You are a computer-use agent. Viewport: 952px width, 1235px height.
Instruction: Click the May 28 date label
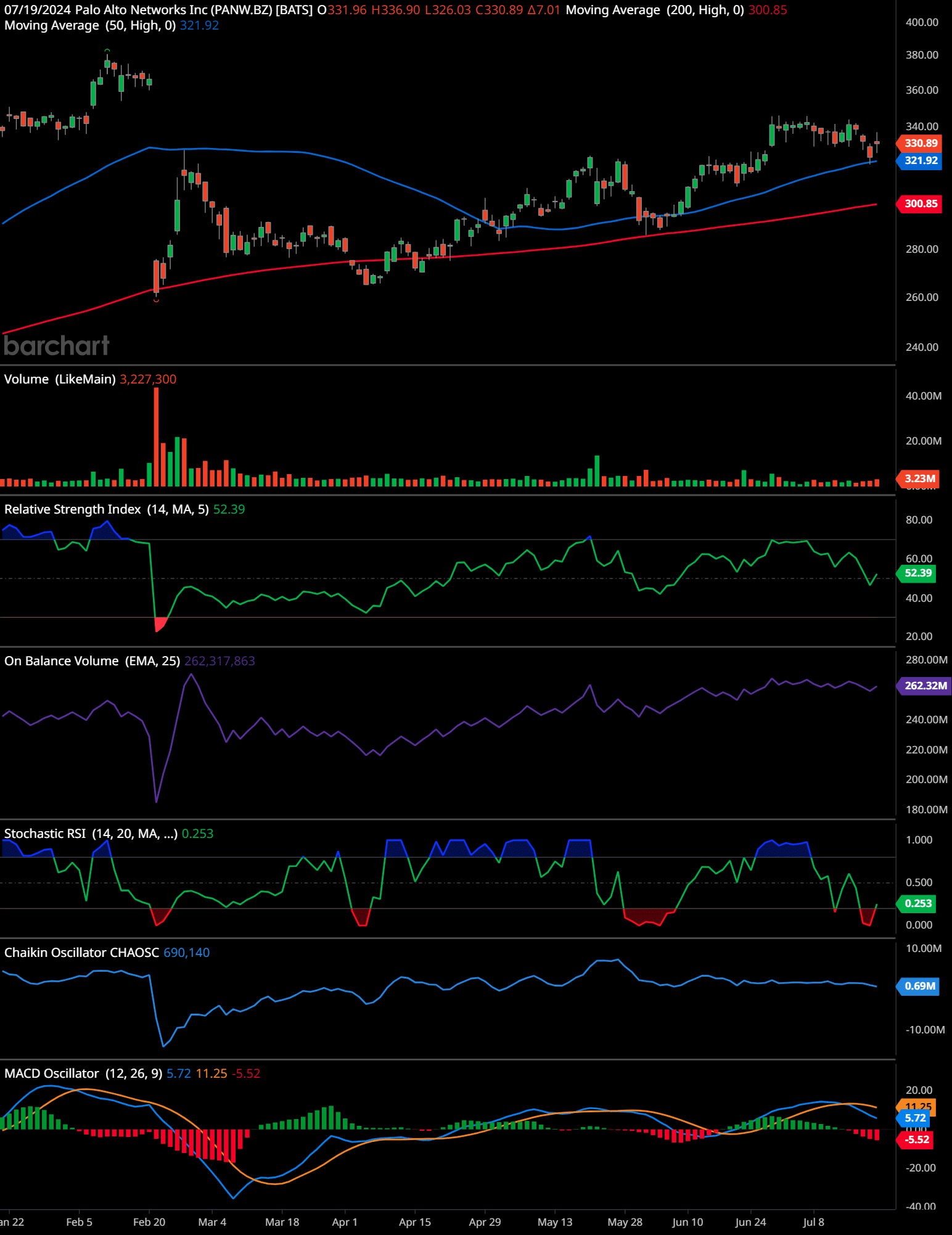pyautogui.click(x=625, y=1222)
